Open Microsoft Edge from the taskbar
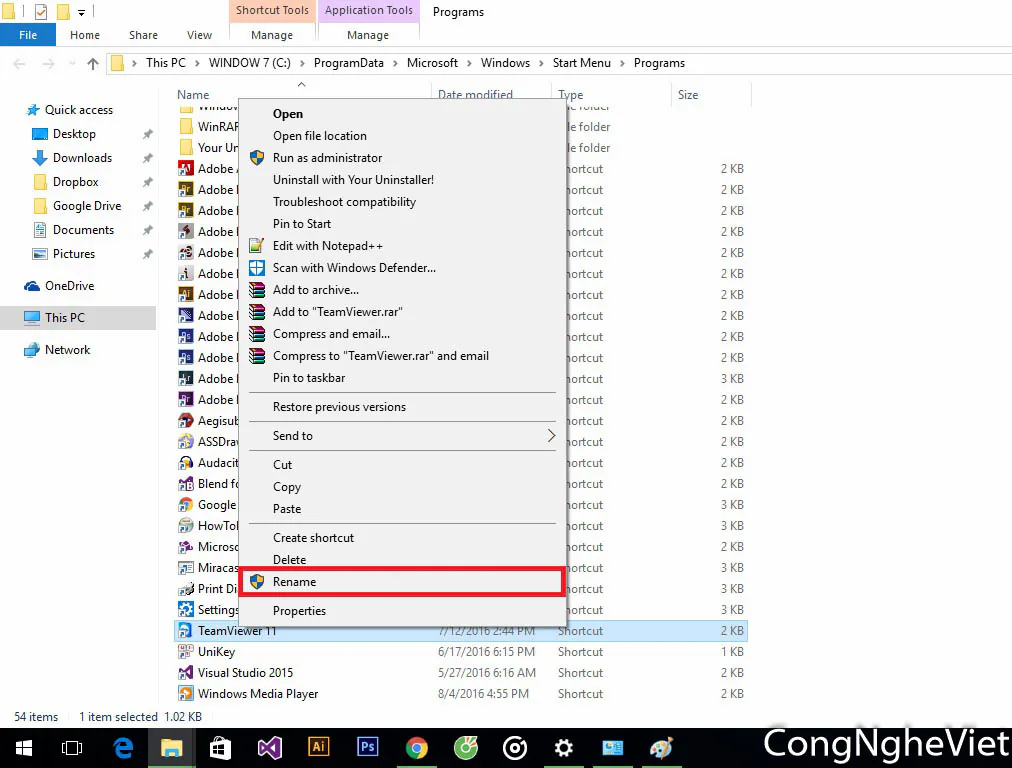 pos(123,747)
